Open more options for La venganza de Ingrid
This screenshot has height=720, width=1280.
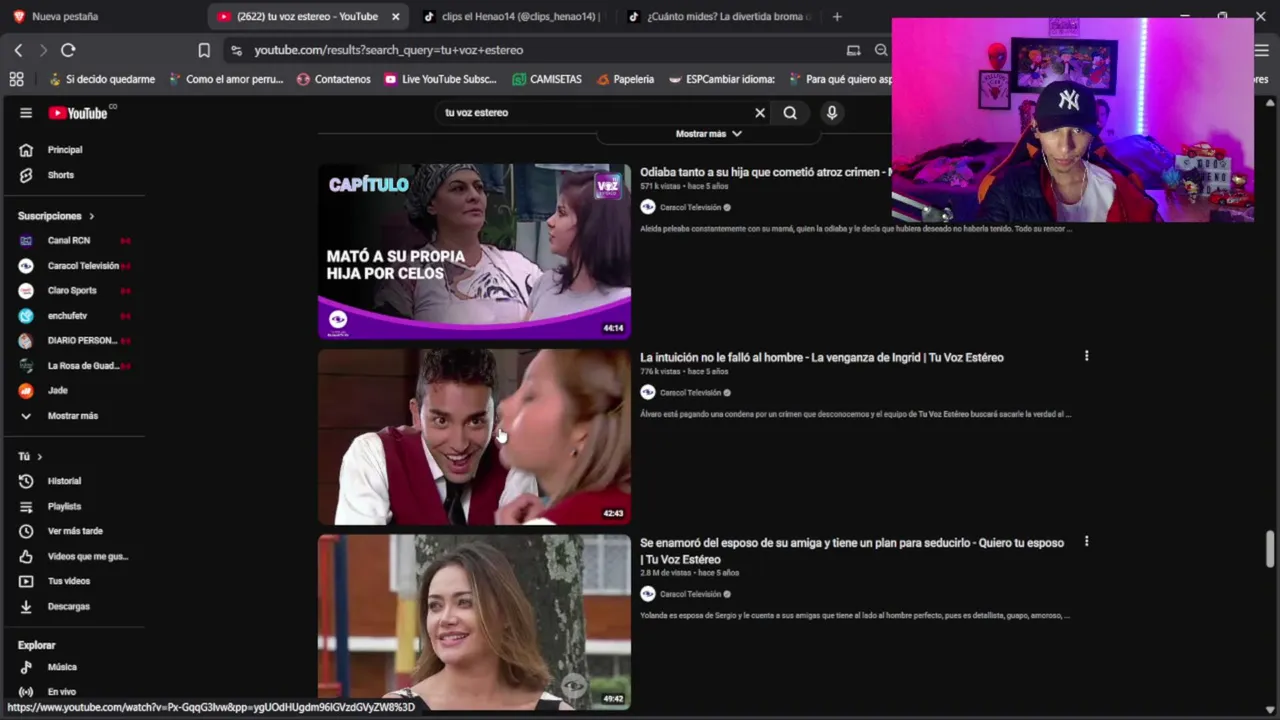(1086, 356)
